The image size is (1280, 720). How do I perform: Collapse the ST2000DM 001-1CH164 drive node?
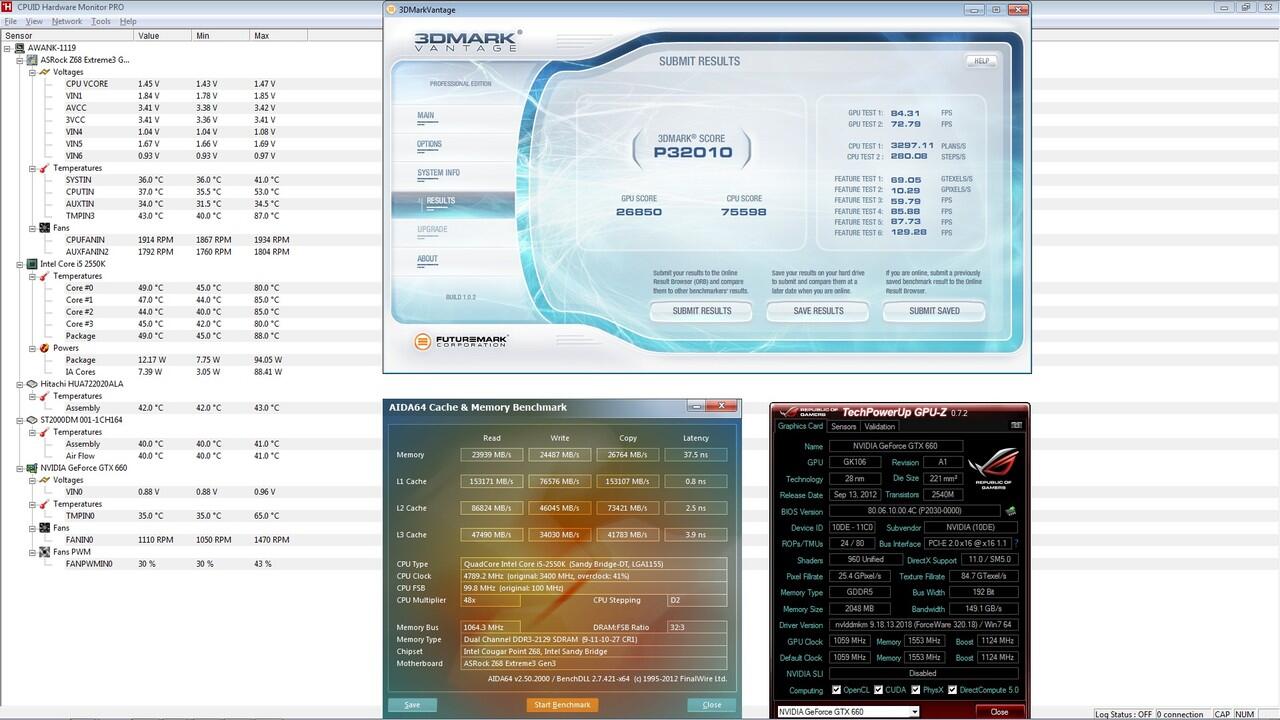[x=20, y=420]
